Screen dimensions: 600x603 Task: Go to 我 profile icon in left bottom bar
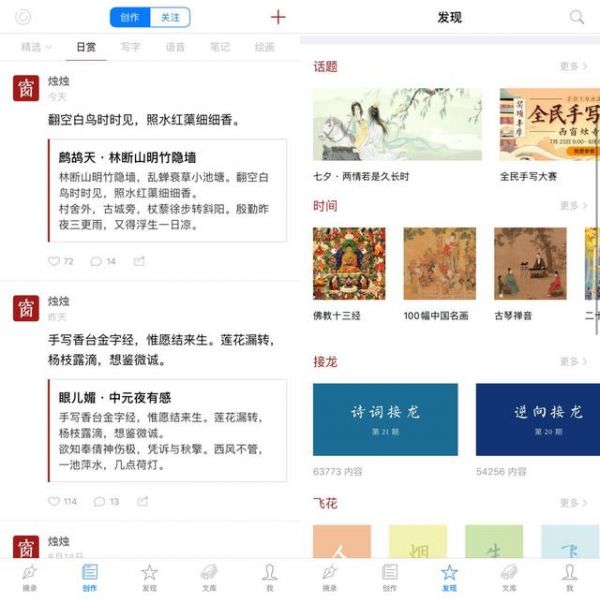coord(270,578)
